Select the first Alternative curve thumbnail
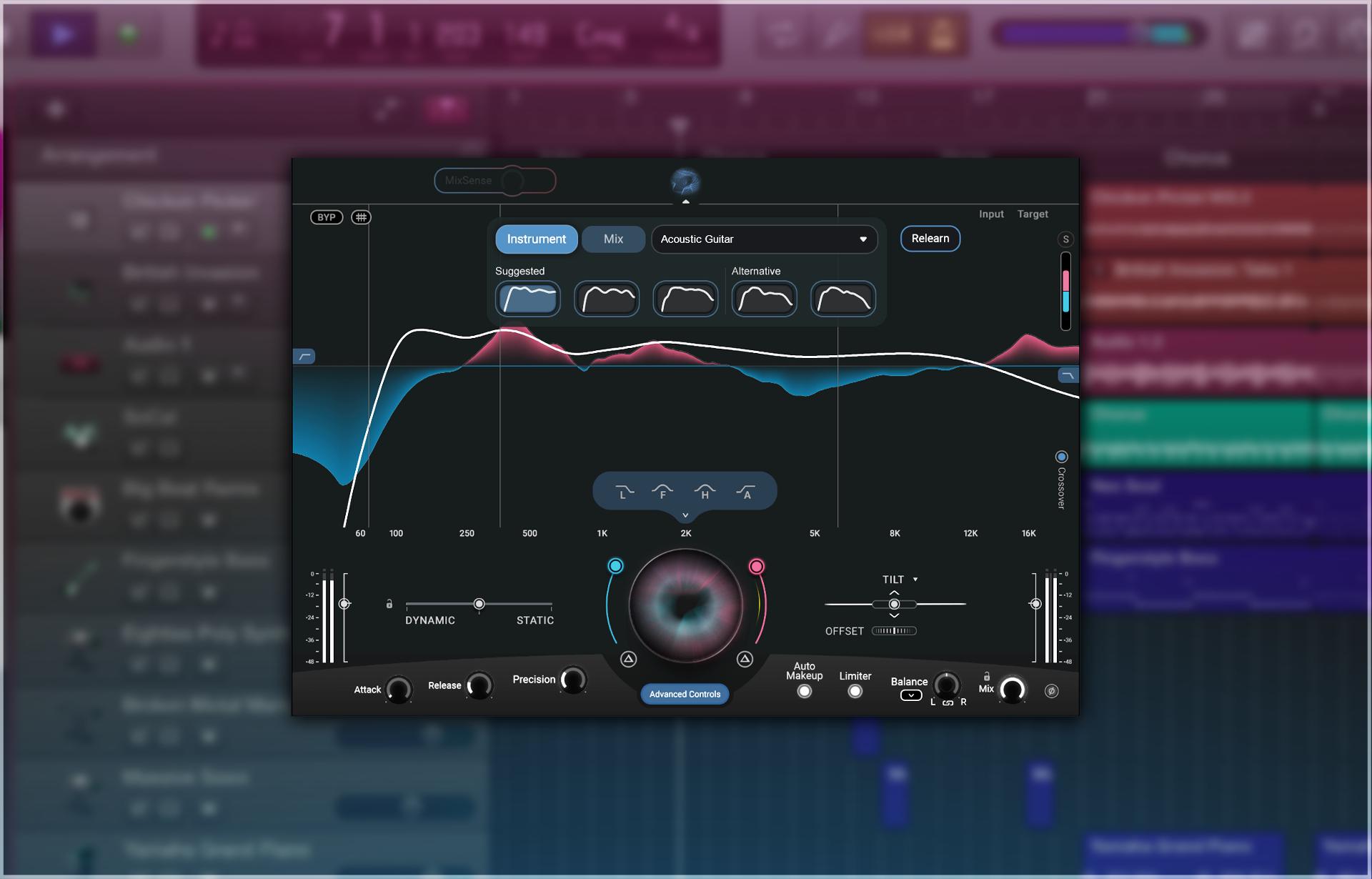Screen dimensions: 1372x879 [x=765, y=299]
